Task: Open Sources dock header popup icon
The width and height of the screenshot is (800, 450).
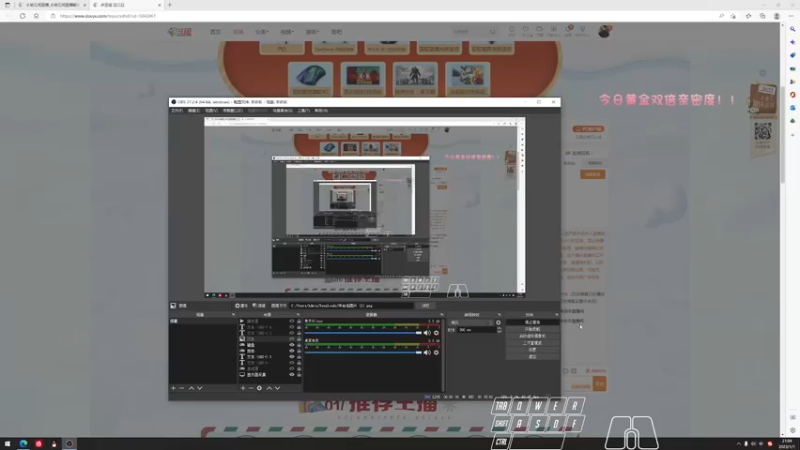Action: coord(298,315)
